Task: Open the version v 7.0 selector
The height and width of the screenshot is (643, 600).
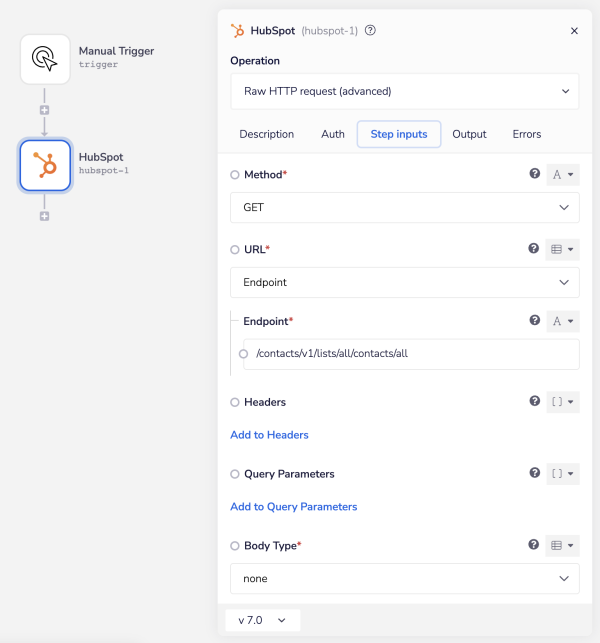Action: click(x=262, y=620)
